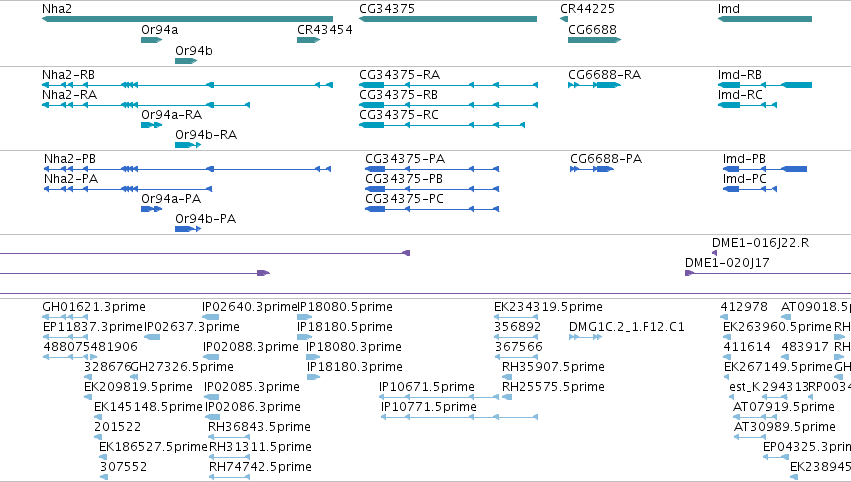The width and height of the screenshot is (851, 482).
Task: Click the Imd gene bar
Action: pyautogui.click(x=765, y=19)
